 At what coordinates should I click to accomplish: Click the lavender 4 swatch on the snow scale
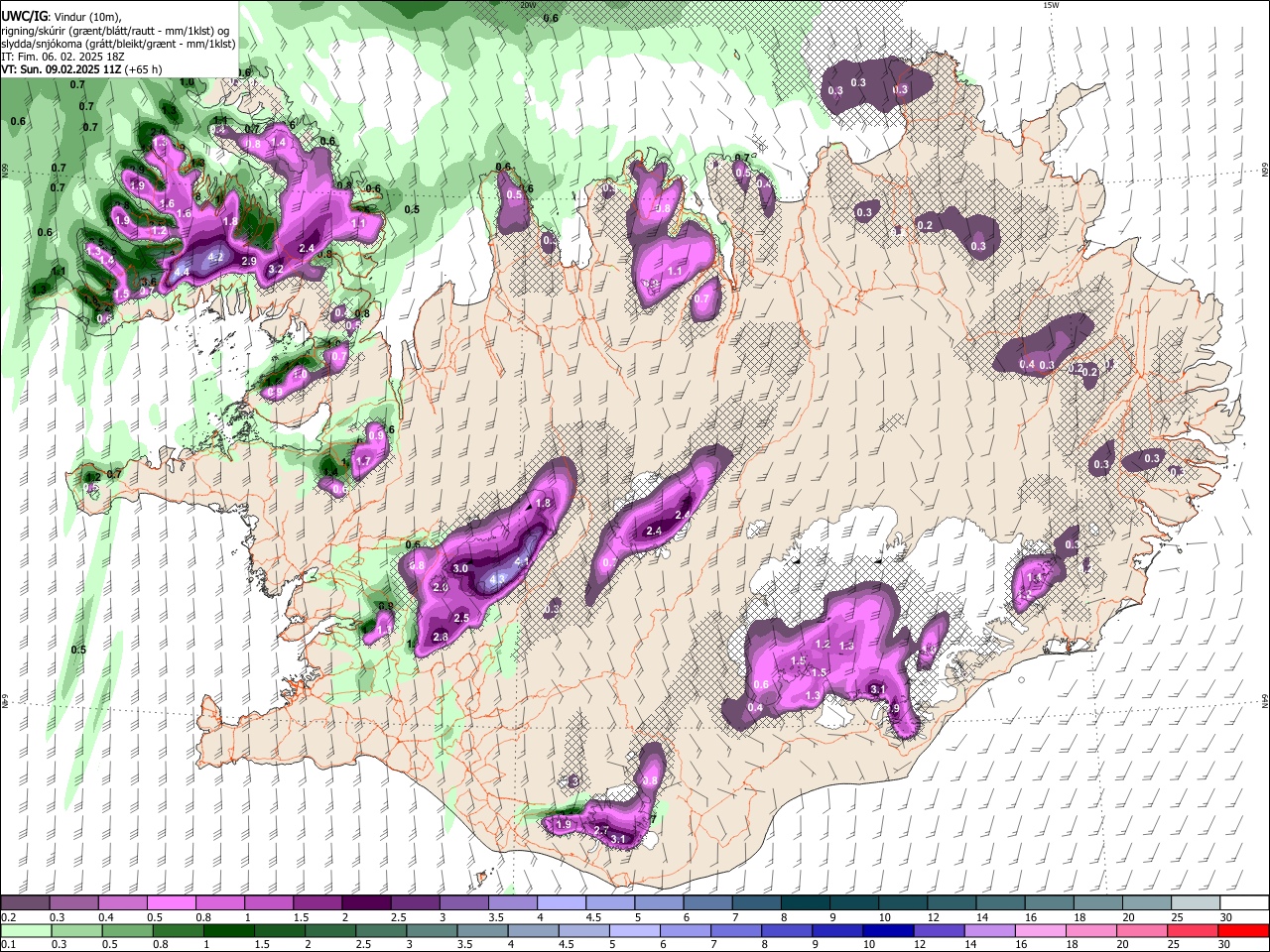pos(562,903)
